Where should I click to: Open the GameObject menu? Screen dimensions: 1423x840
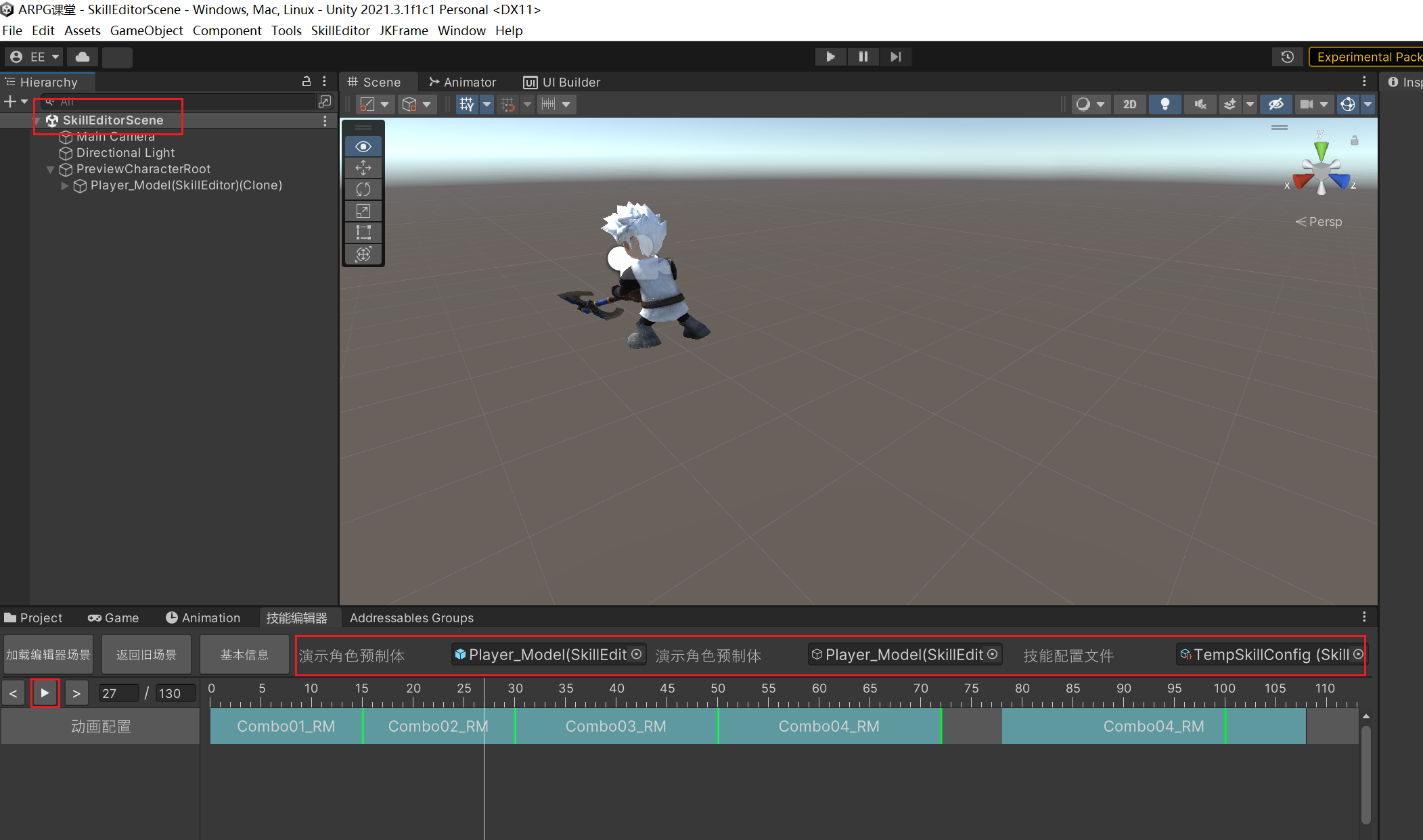tap(147, 30)
